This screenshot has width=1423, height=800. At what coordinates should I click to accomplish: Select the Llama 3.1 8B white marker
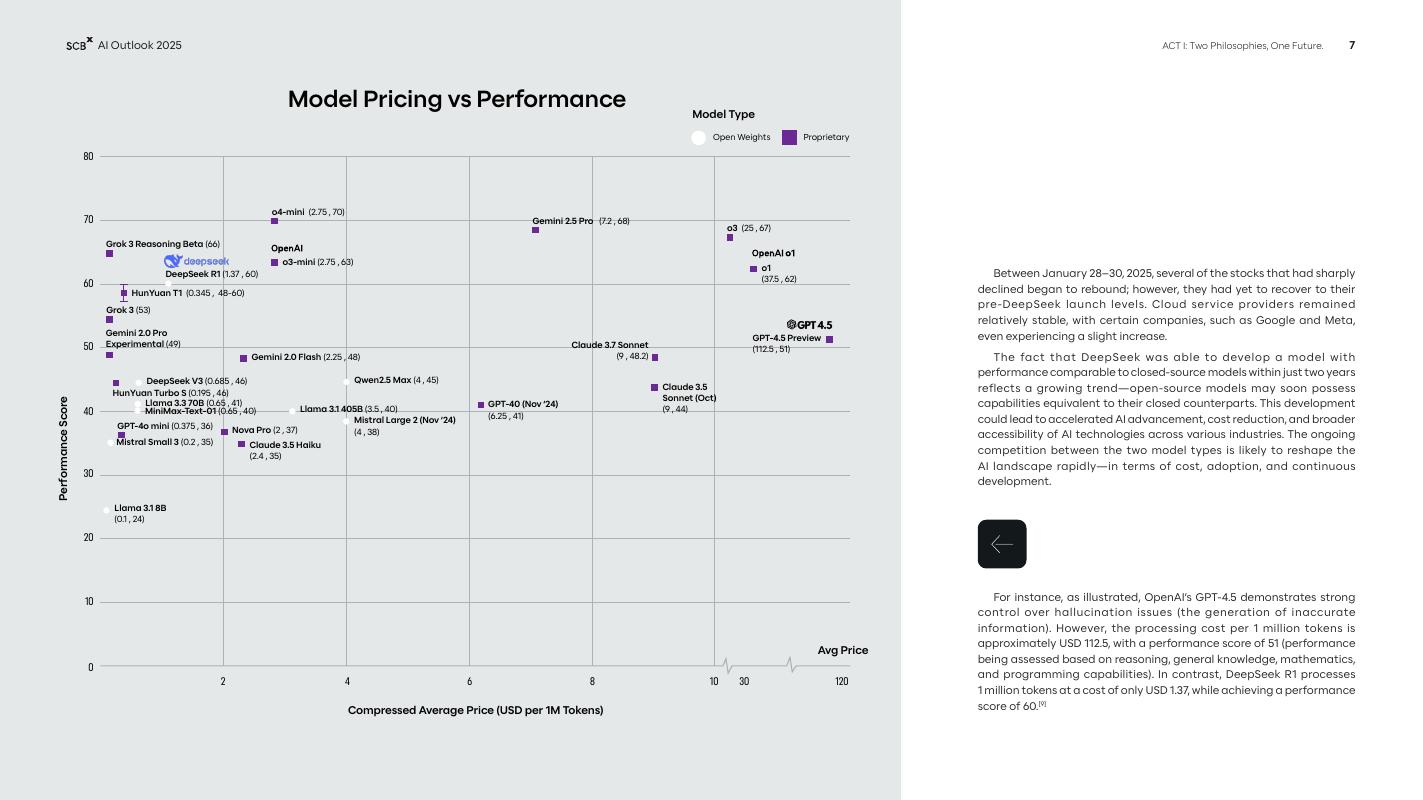click(x=107, y=510)
